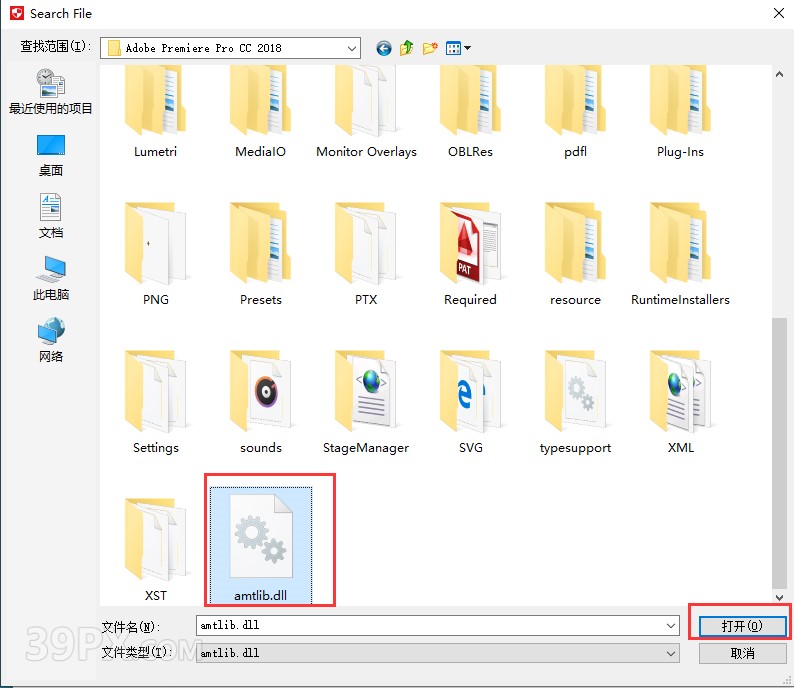Go up one folder level icon
Image resolution: width=794 pixels, height=688 pixels.
coord(407,48)
